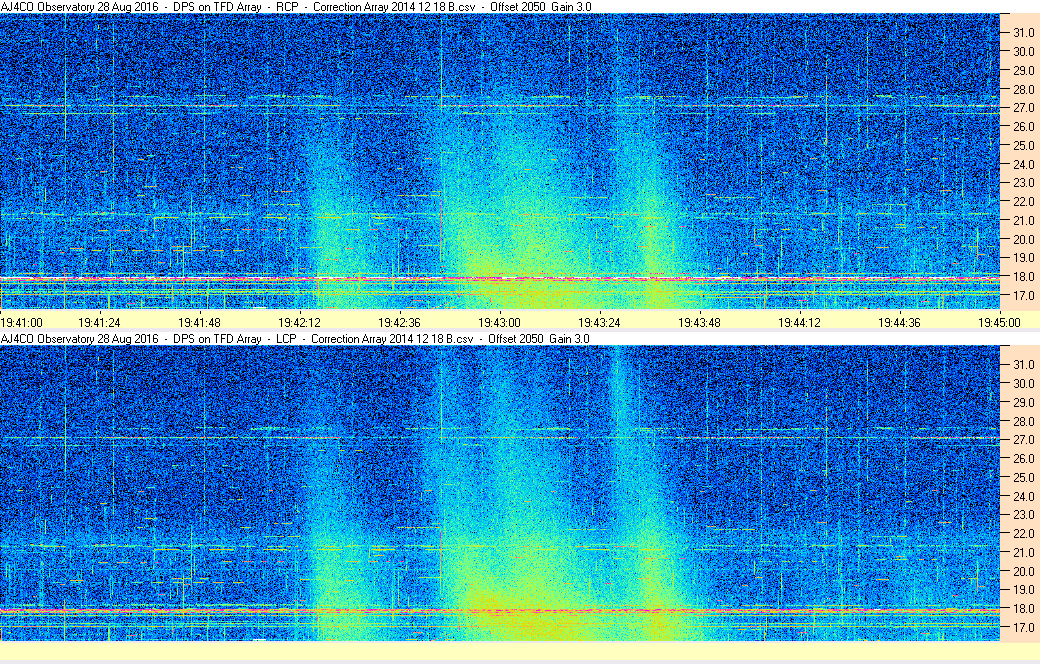Select 22.0 frequency label in LCP panel
The width and height of the screenshot is (1040, 664).
pos(1023,533)
